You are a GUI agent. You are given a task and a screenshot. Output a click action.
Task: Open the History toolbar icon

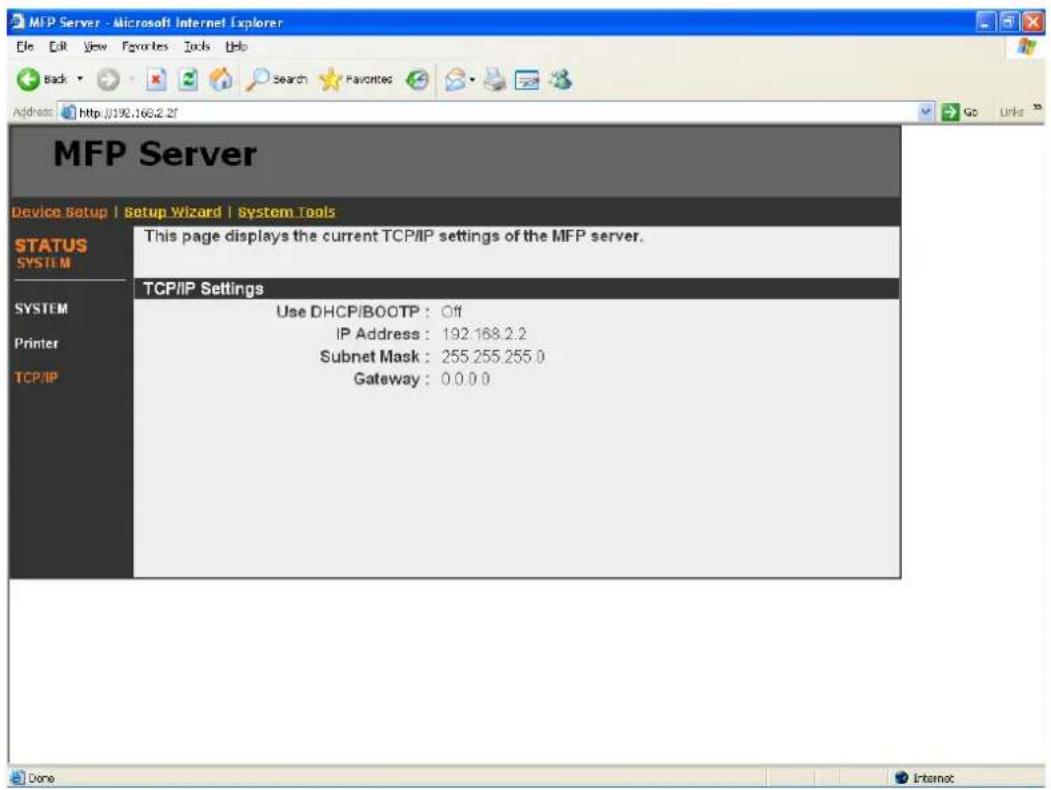pyautogui.click(x=418, y=80)
